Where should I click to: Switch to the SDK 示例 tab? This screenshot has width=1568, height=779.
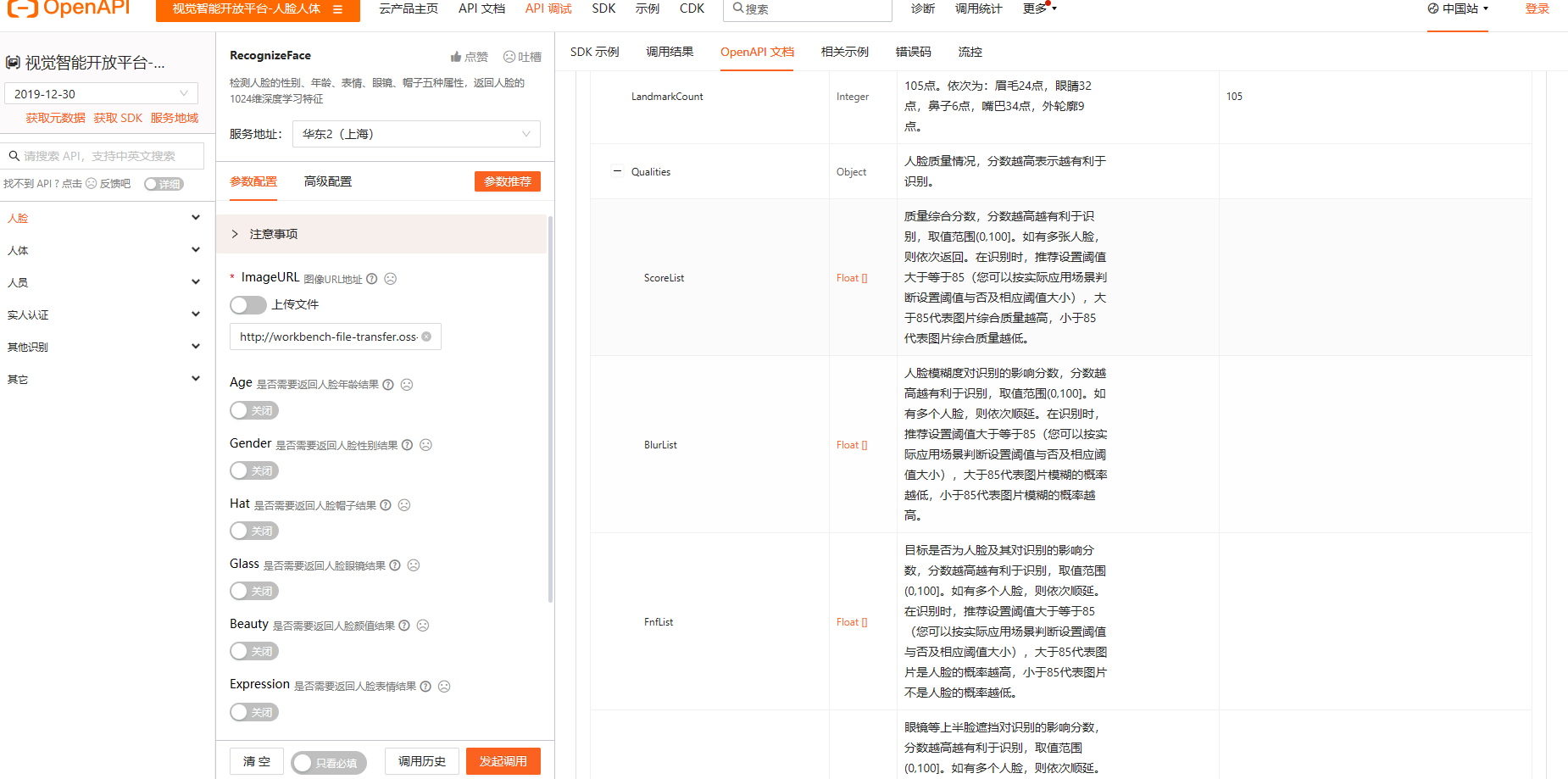pyautogui.click(x=595, y=52)
